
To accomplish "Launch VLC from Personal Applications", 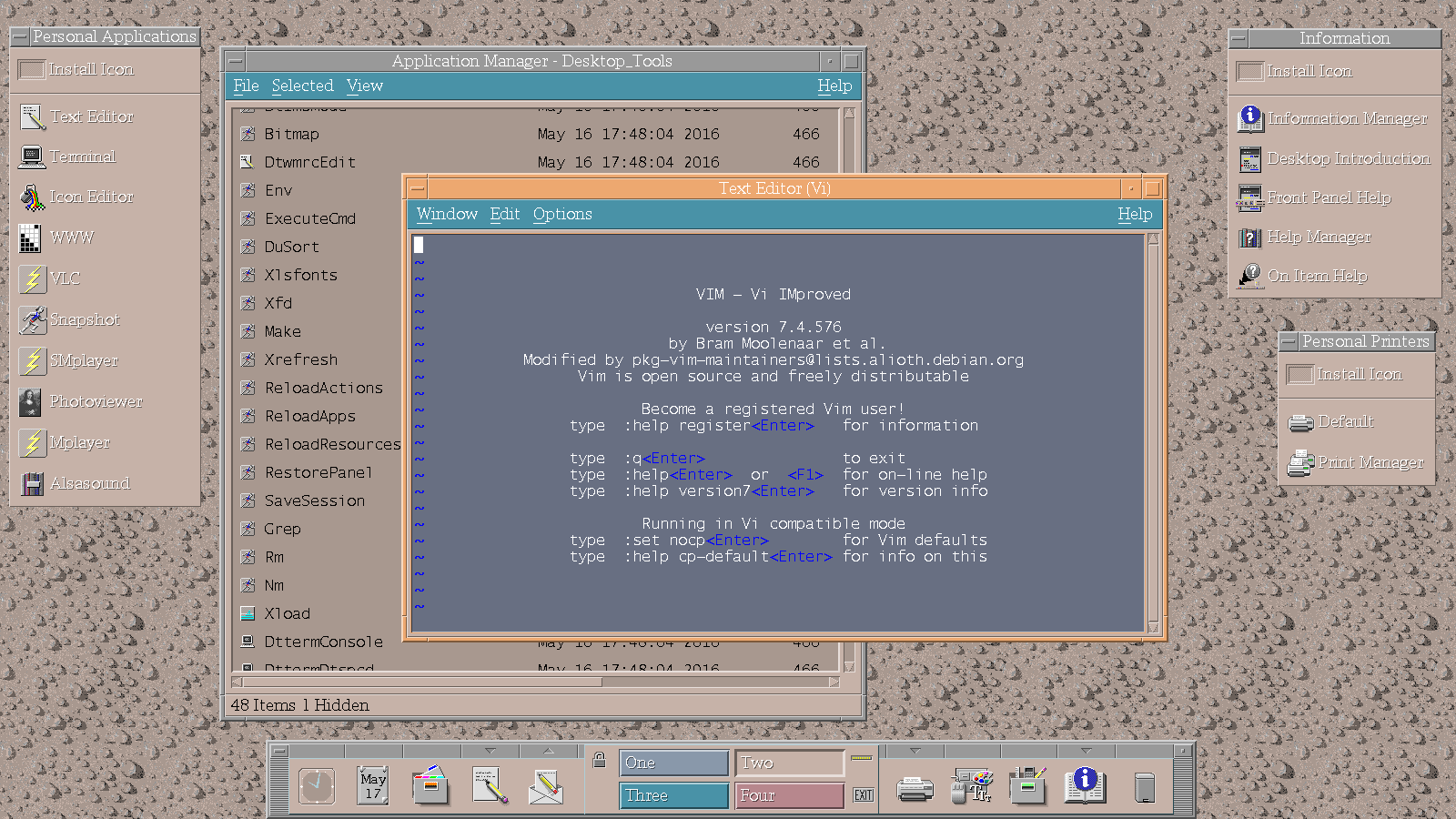I will (49, 278).
